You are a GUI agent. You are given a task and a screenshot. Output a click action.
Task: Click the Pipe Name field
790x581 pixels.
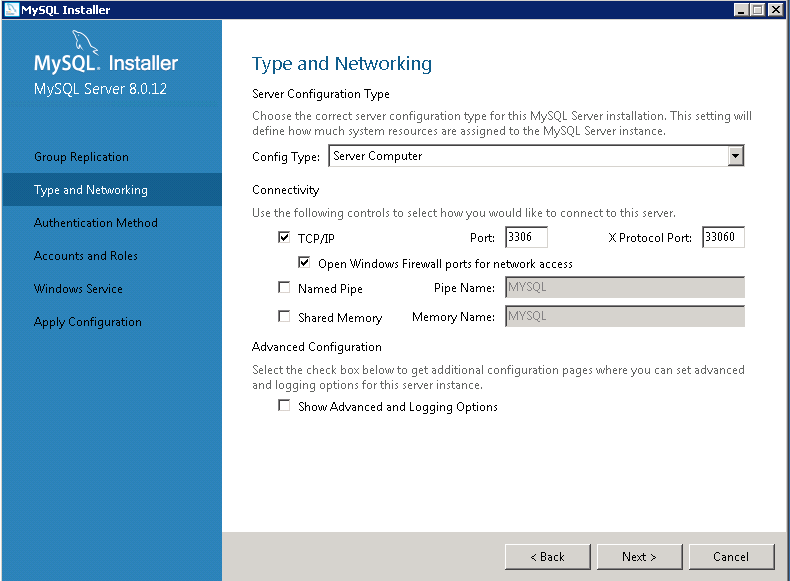[625, 287]
